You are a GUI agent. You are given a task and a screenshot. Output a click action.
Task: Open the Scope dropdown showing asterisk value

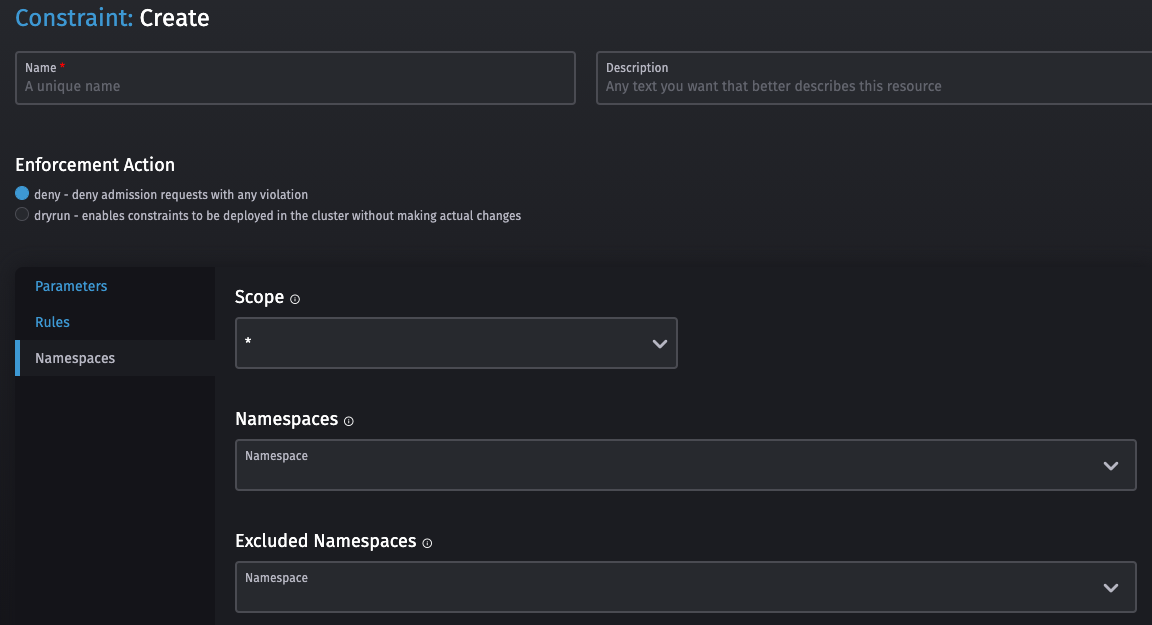pos(440,343)
